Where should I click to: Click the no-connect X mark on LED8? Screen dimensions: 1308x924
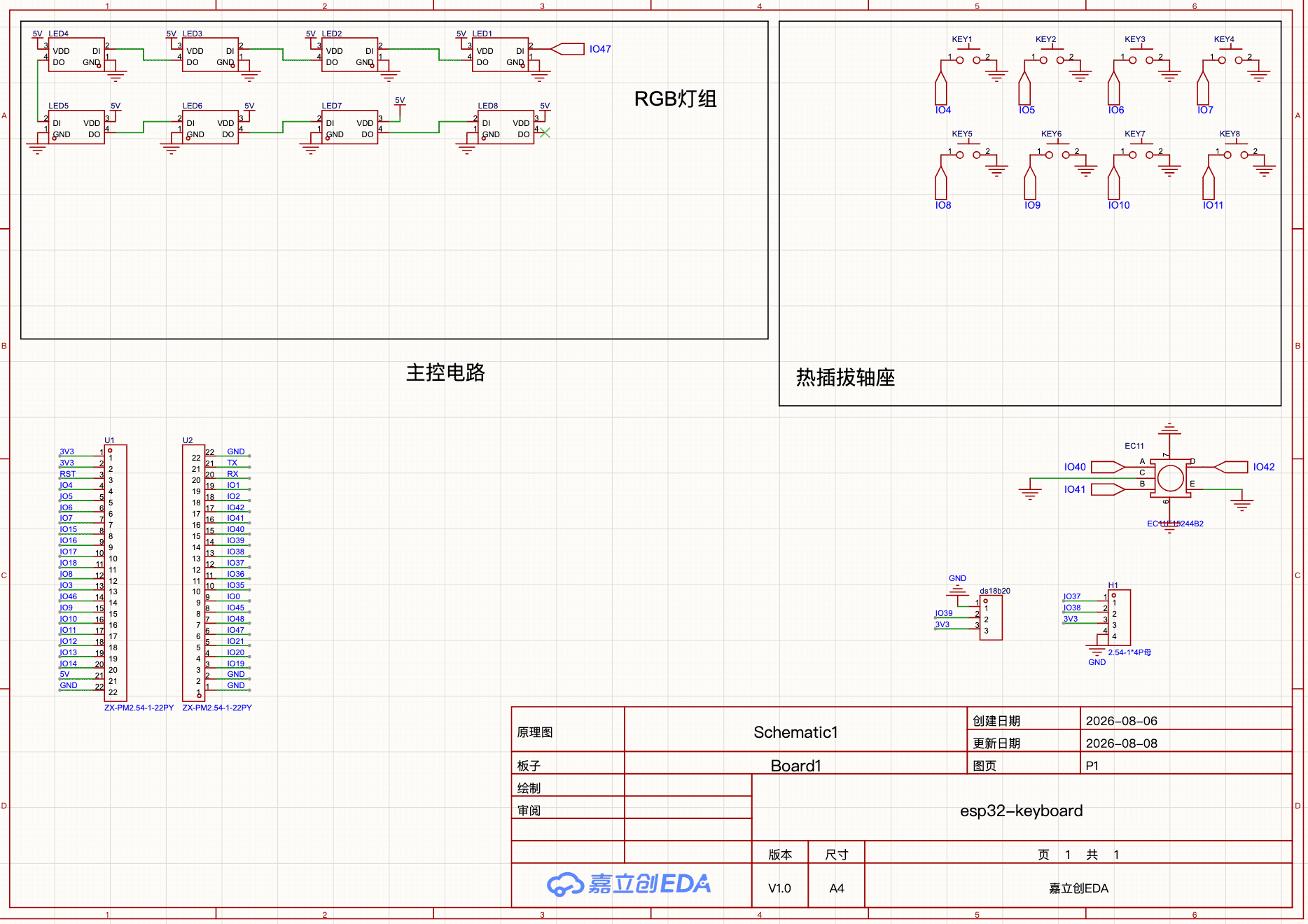(545, 132)
